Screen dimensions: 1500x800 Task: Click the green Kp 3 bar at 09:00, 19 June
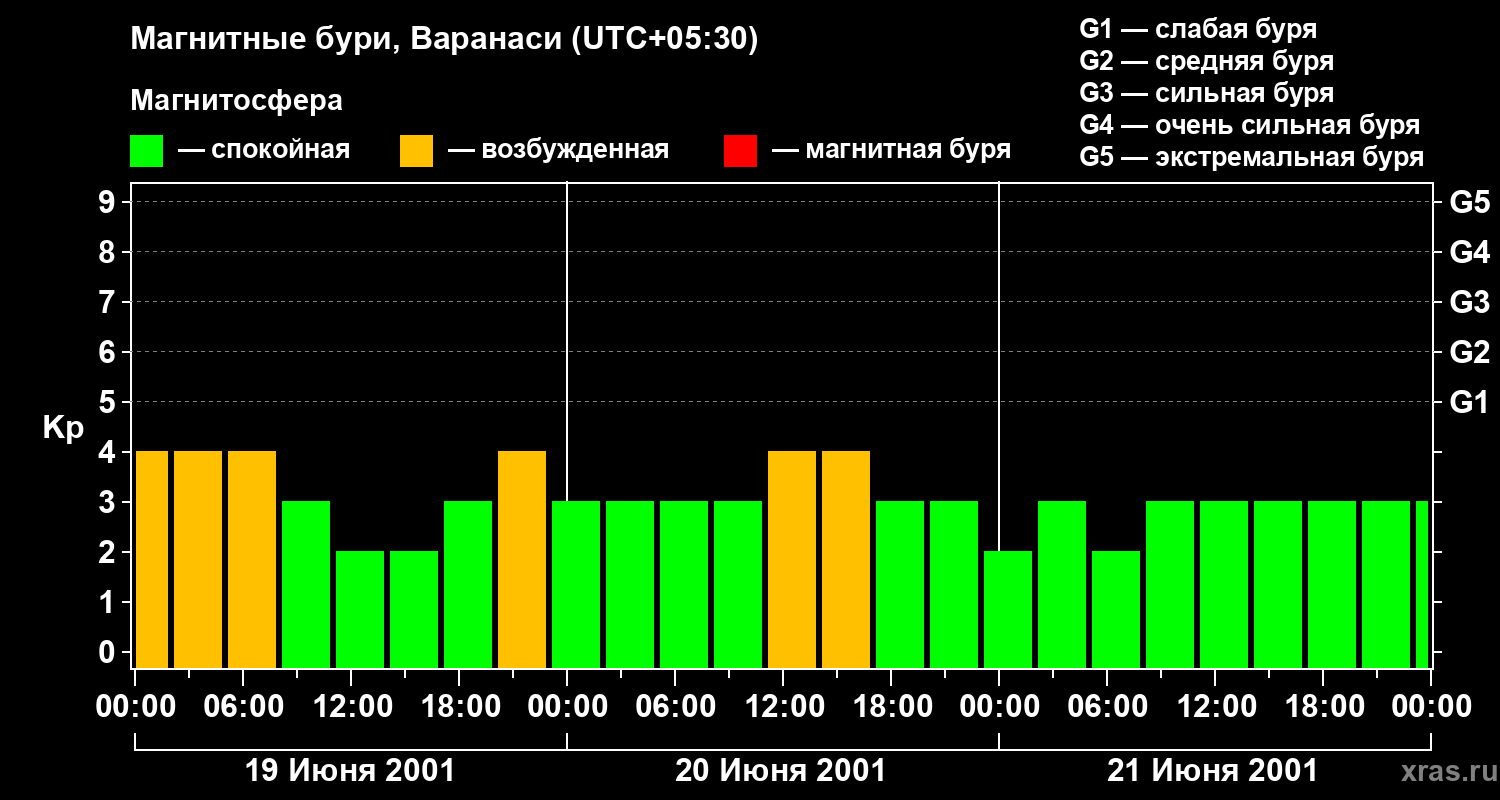pyautogui.click(x=306, y=585)
